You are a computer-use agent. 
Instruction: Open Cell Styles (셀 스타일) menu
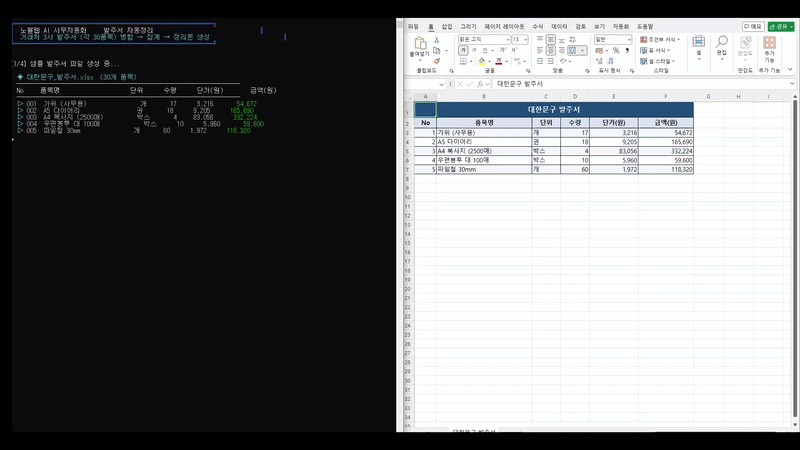click(658, 61)
